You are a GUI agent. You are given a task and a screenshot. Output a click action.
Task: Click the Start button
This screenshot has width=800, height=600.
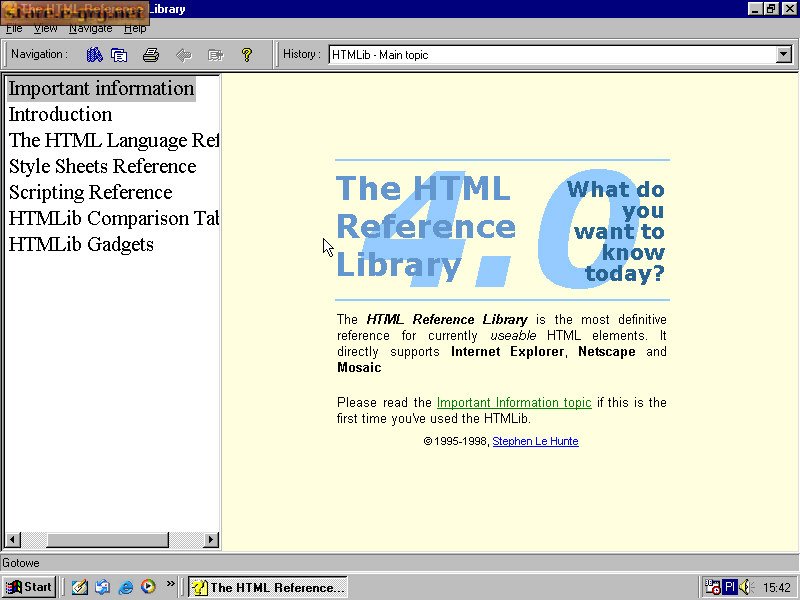point(29,587)
